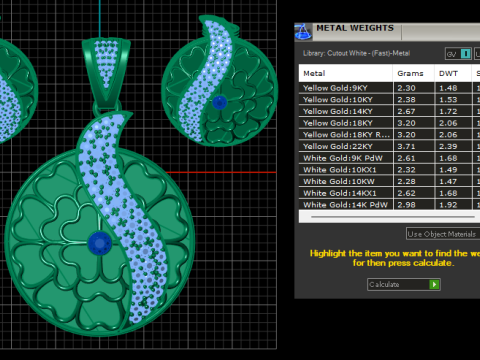
Task: Select the Yellow Gold:22KY row
Action: click(x=389, y=146)
